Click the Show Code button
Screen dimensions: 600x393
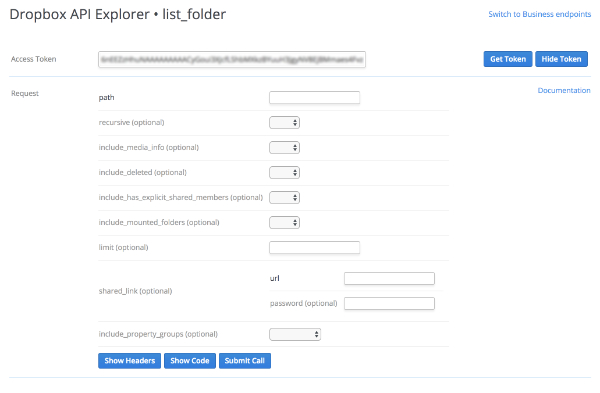click(x=190, y=360)
